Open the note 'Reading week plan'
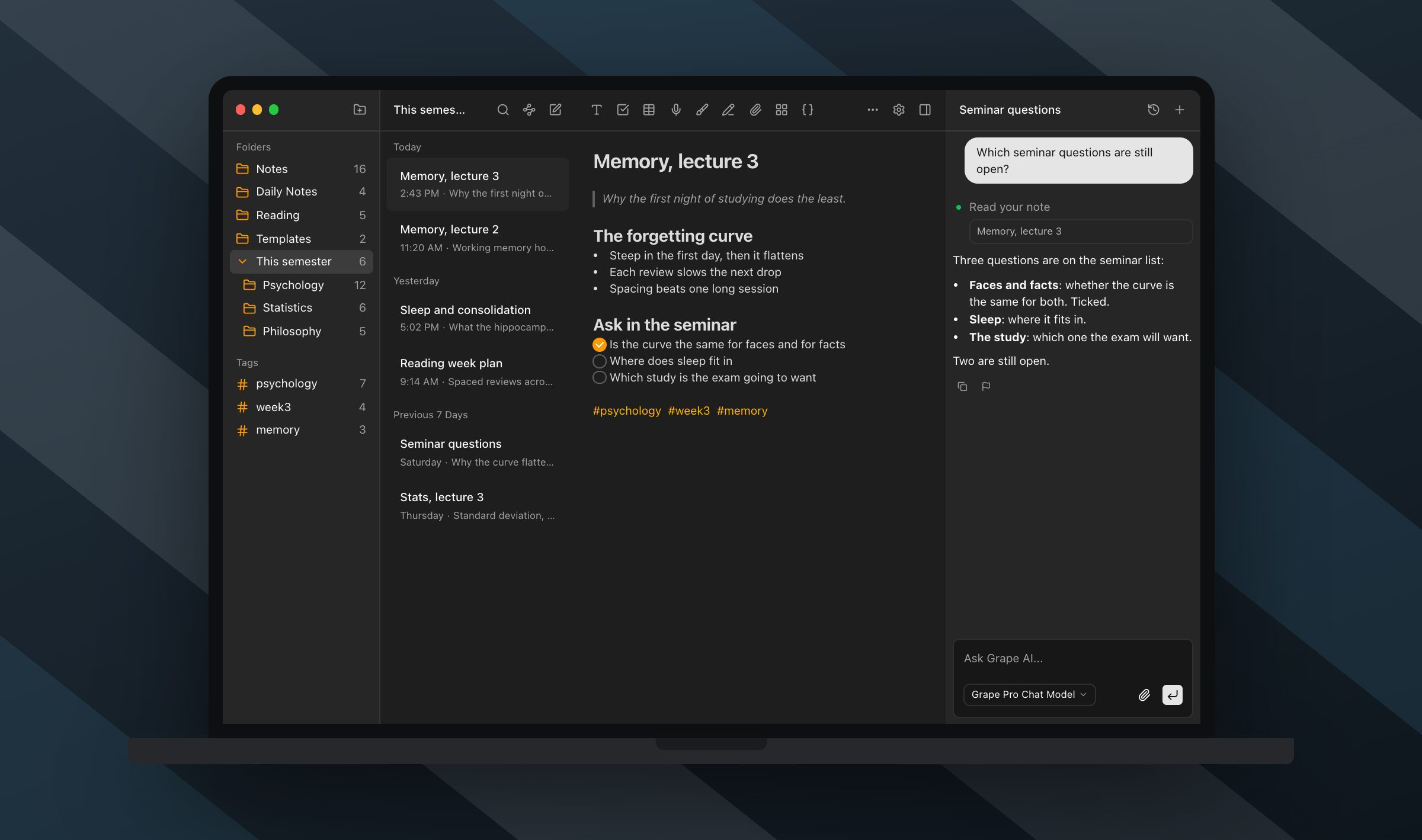 click(478, 372)
